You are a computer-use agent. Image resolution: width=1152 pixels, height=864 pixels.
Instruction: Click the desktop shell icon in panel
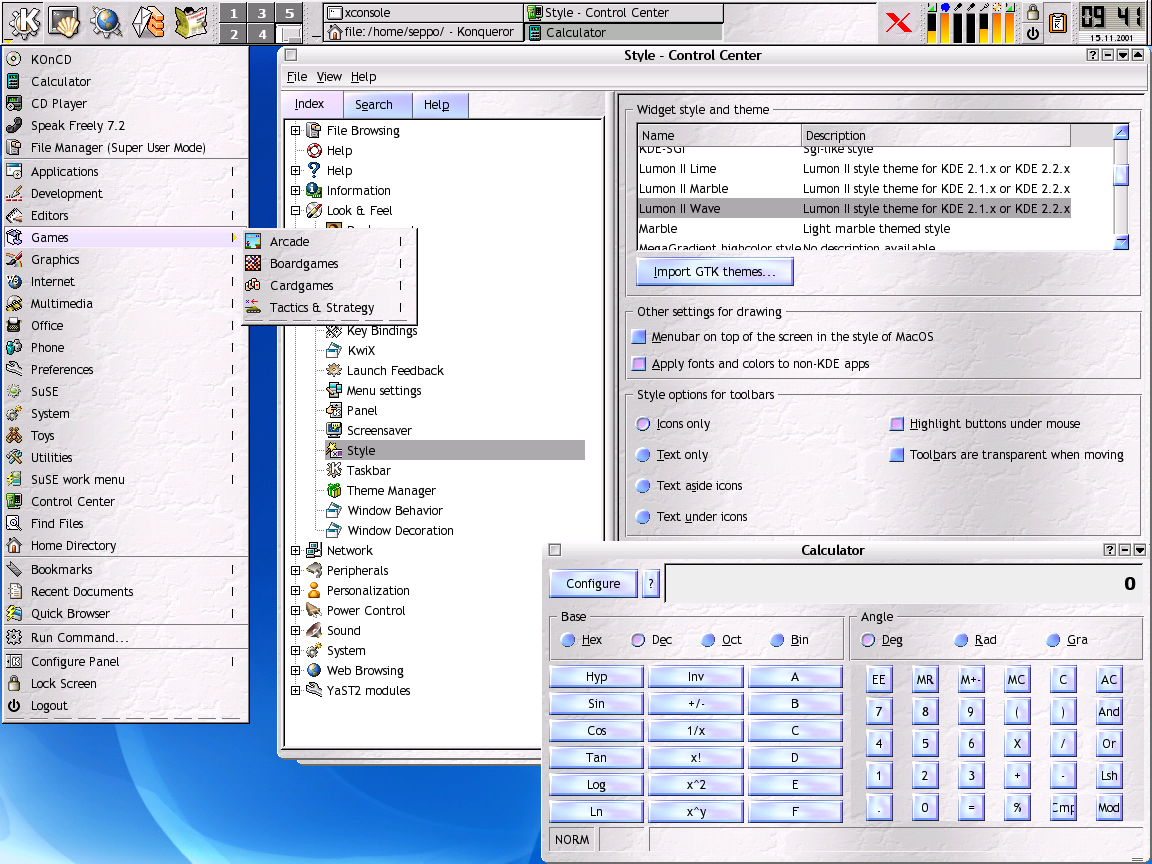click(x=65, y=21)
